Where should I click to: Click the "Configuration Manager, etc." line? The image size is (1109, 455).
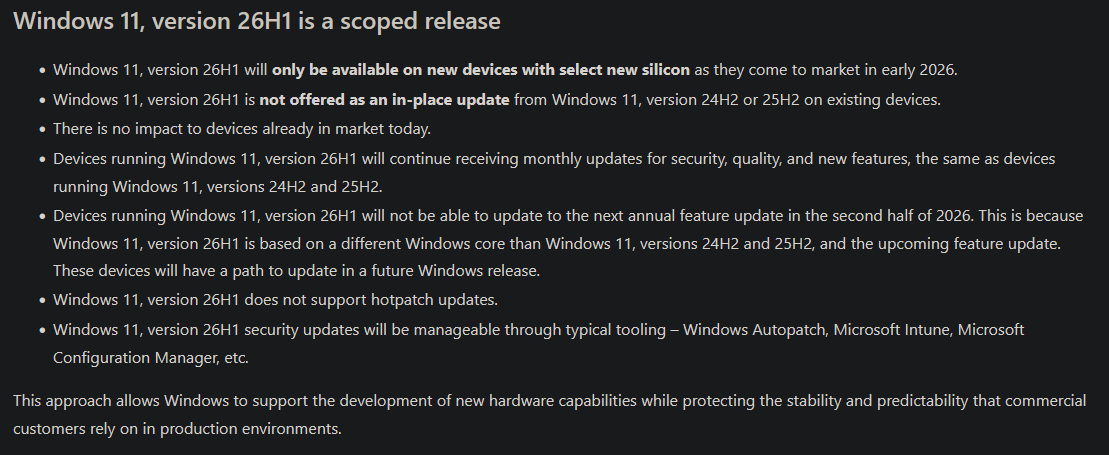click(151, 357)
